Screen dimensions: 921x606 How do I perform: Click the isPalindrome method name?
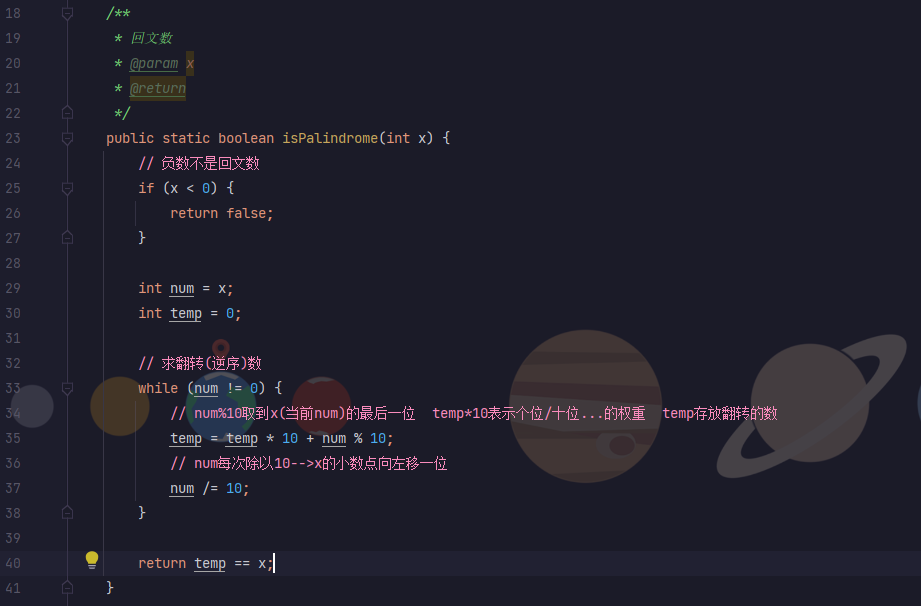coord(330,139)
